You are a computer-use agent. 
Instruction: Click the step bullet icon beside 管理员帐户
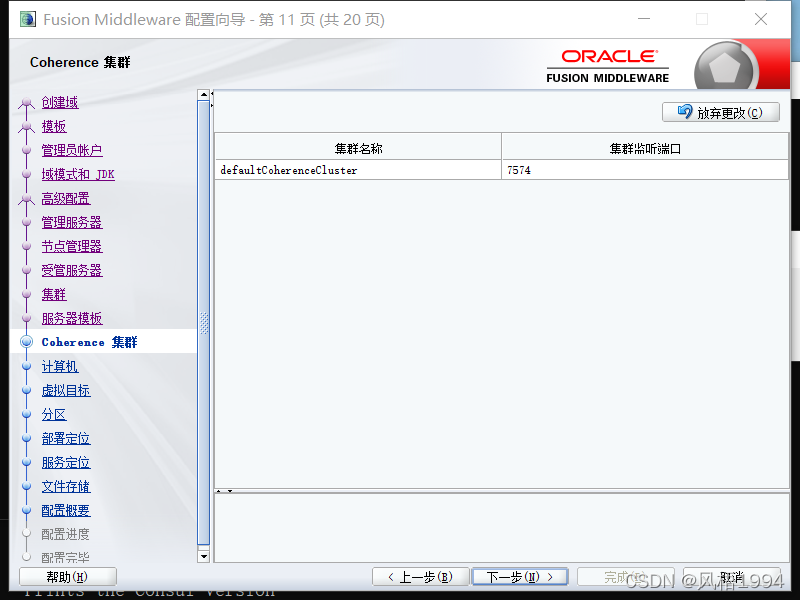pos(27,150)
